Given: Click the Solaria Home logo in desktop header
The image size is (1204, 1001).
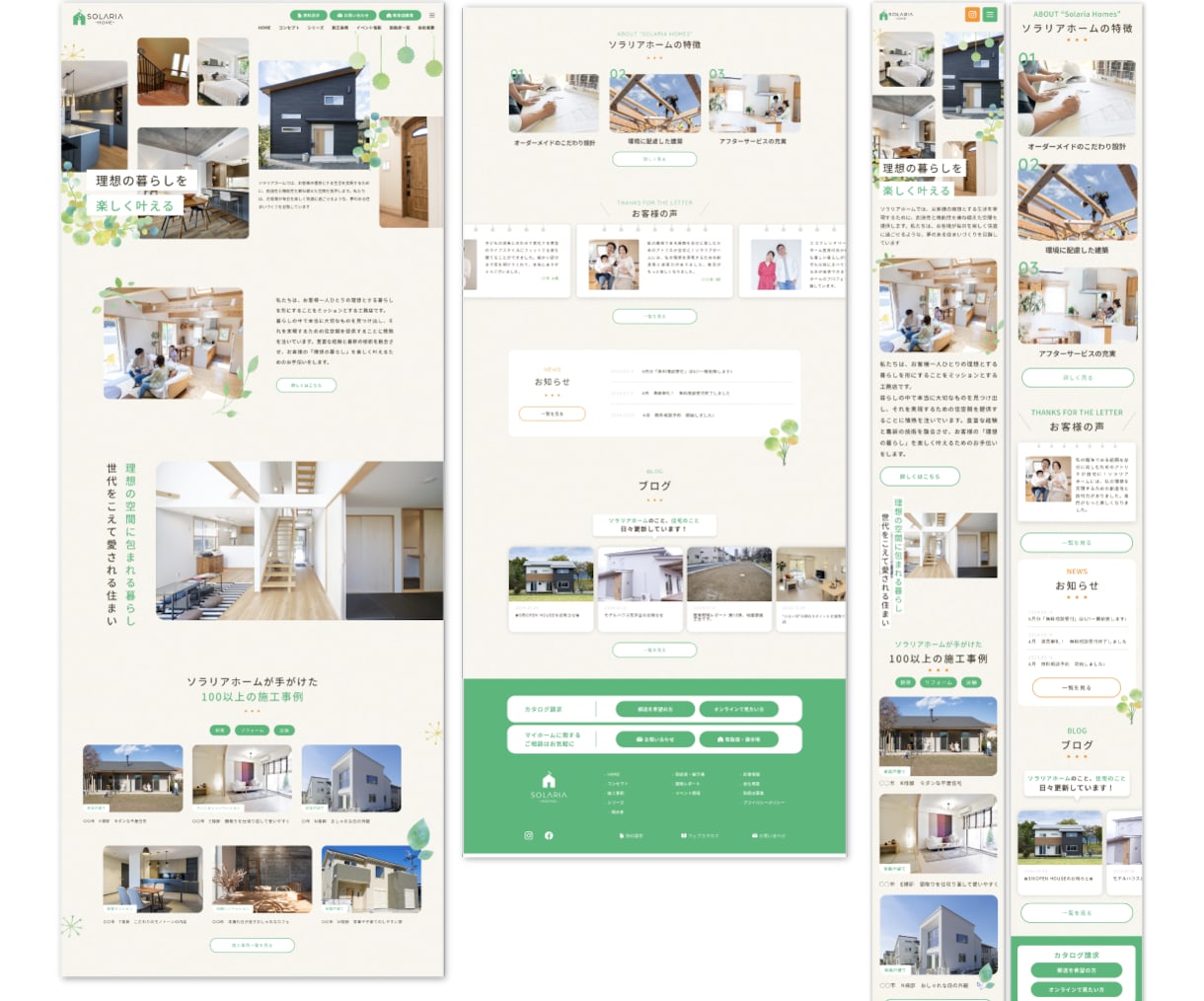Looking at the screenshot, I should [x=99, y=18].
